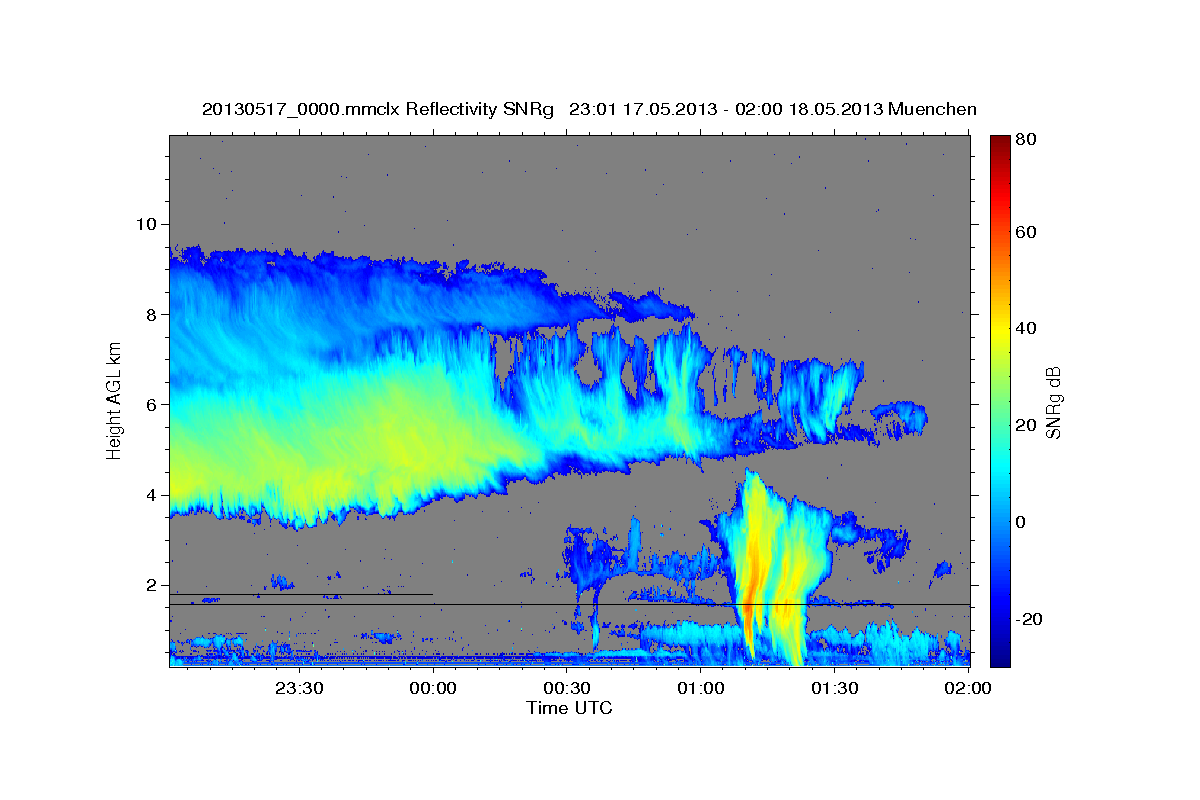Click the 01:00 time tick label
The image size is (1200, 800).
click(700, 688)
